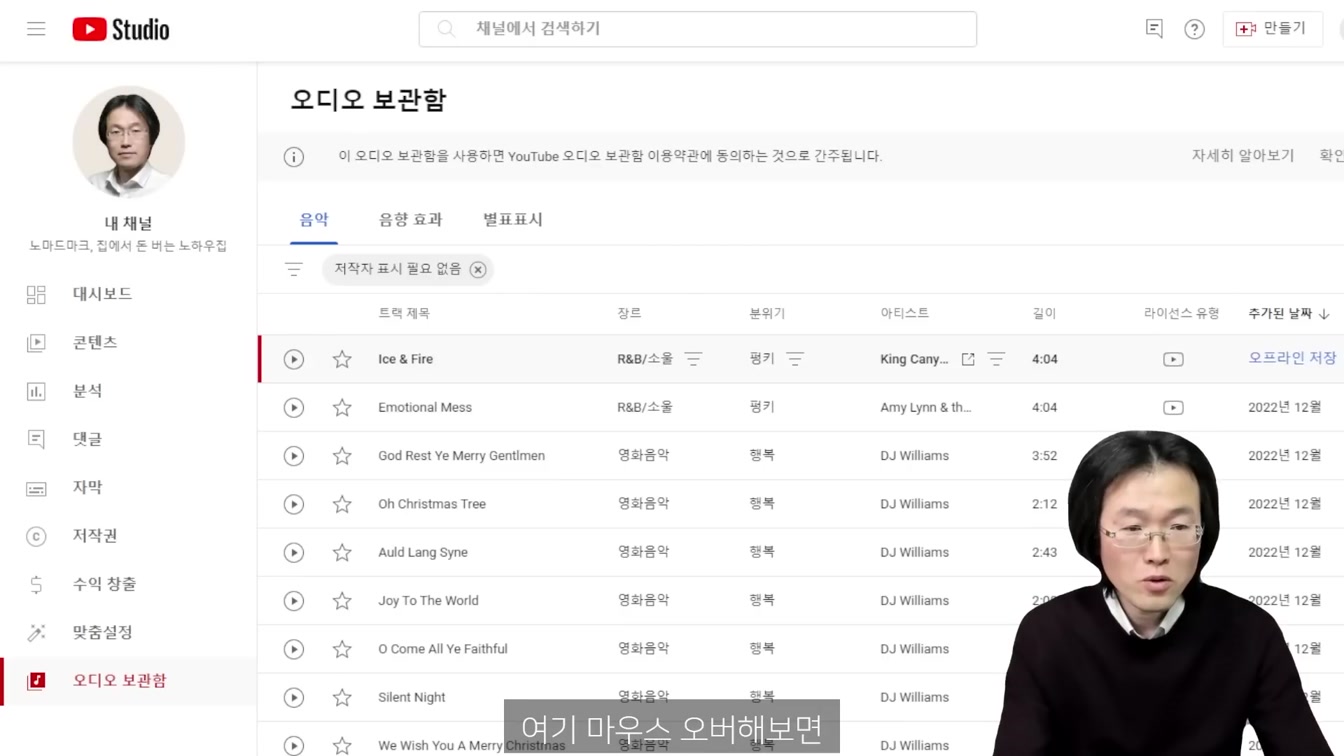Click track title Emotional Mess
1344x756 pixels.
(x=425, y=407)
